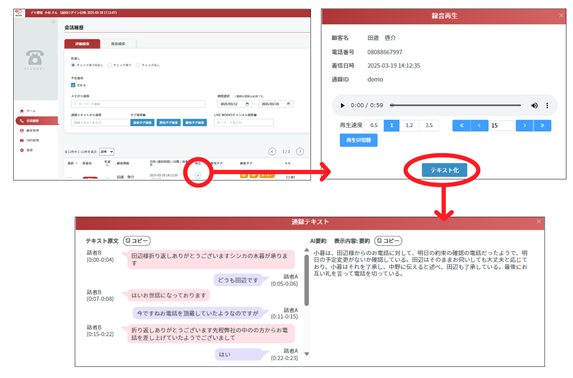Image resolution: width=573 pixels, height=378 pixels.
Task: Open the calendar icon of the start date
Action: click(x=247, y=104)
